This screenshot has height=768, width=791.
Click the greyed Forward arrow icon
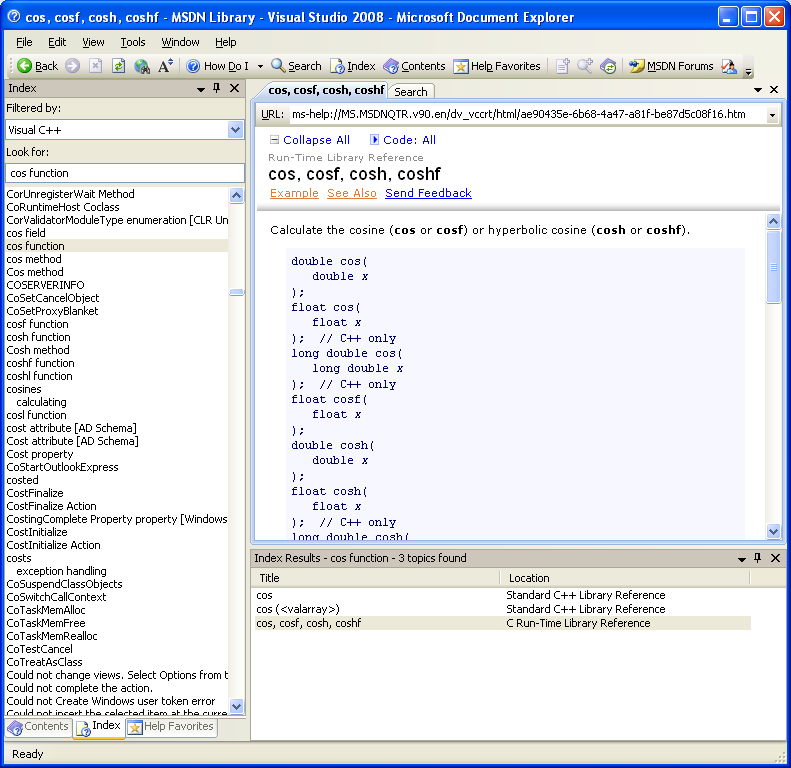(73, 66)
